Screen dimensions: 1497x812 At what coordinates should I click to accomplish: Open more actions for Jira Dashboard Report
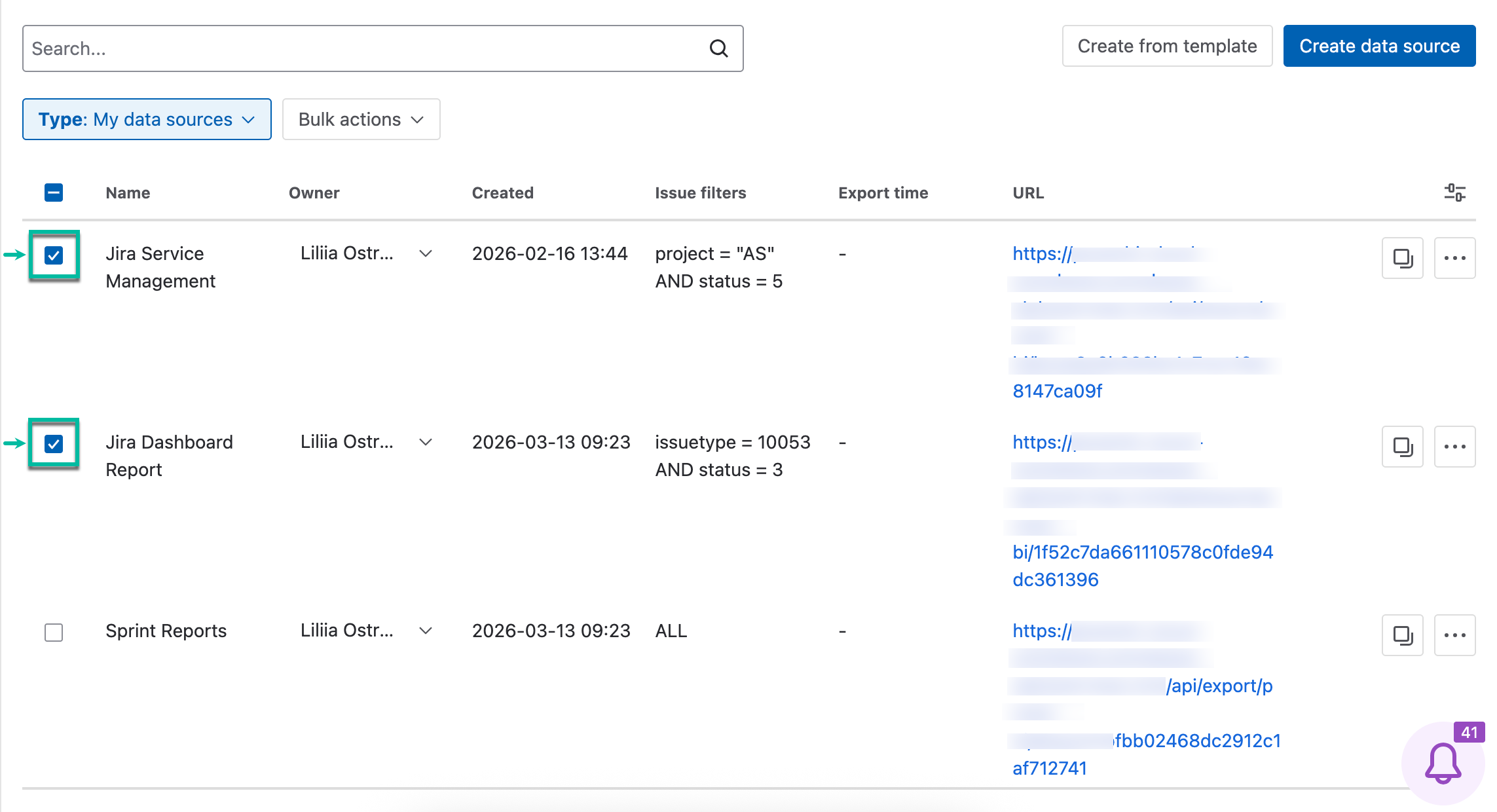point(1454,447)
